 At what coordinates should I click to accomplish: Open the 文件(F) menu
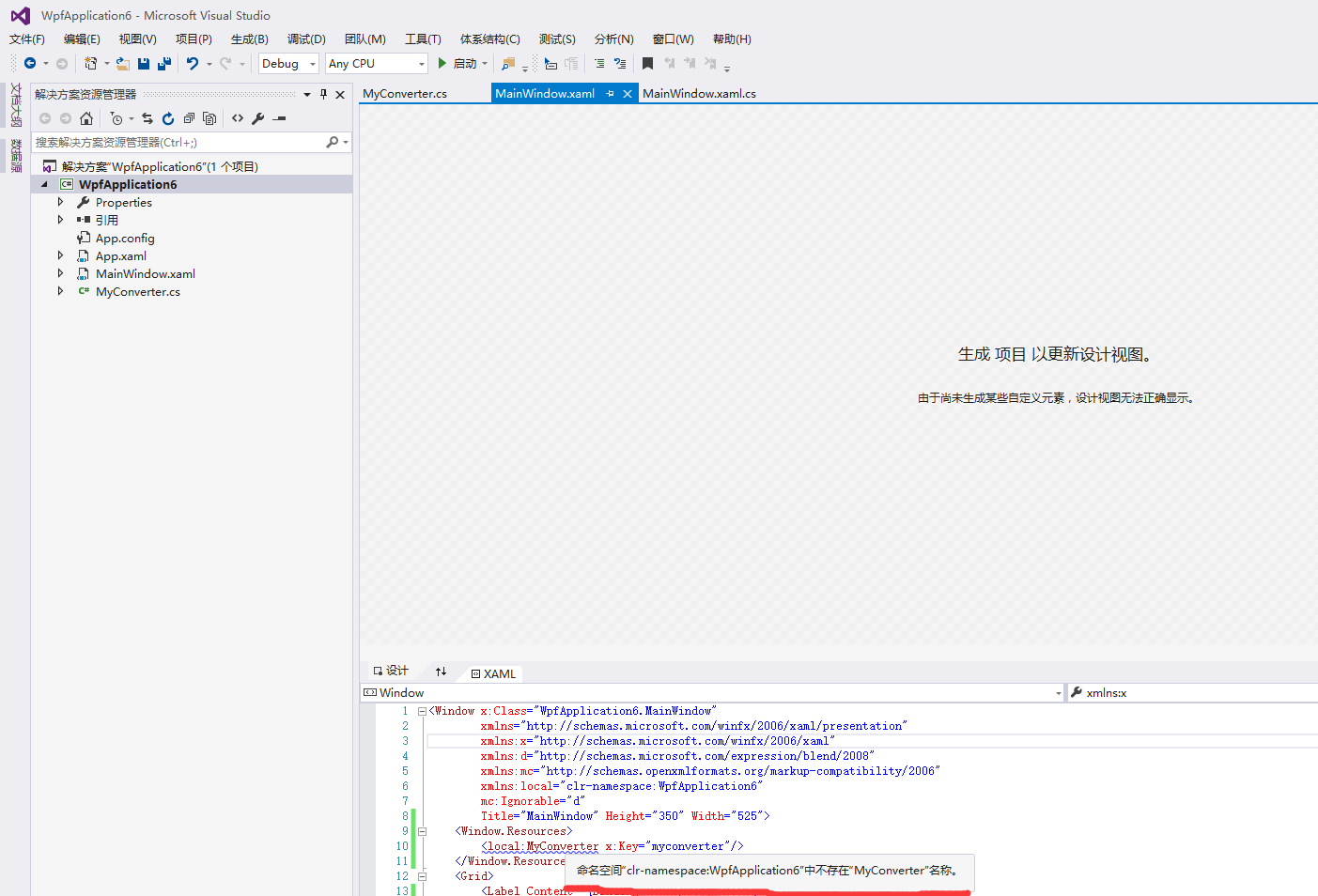[x=27, y=39]
